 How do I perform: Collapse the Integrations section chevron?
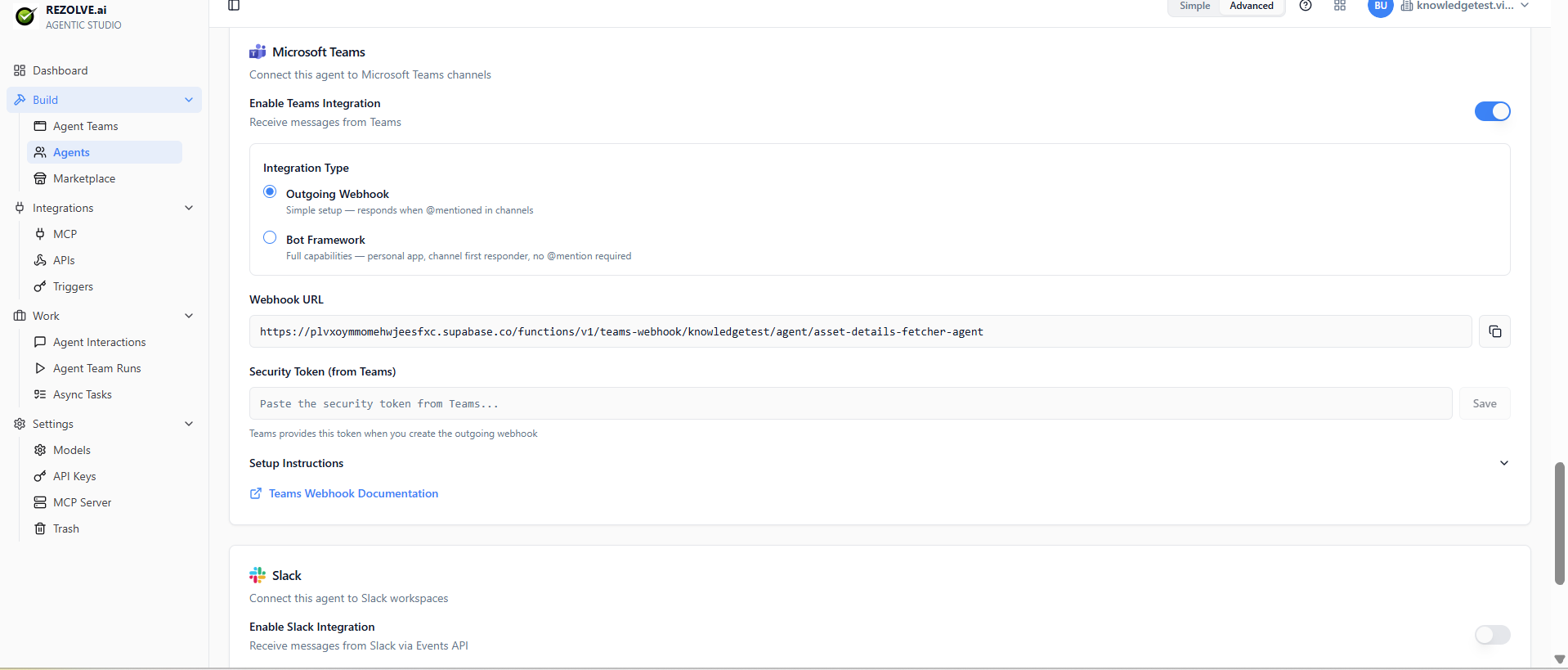pos(189,208)
